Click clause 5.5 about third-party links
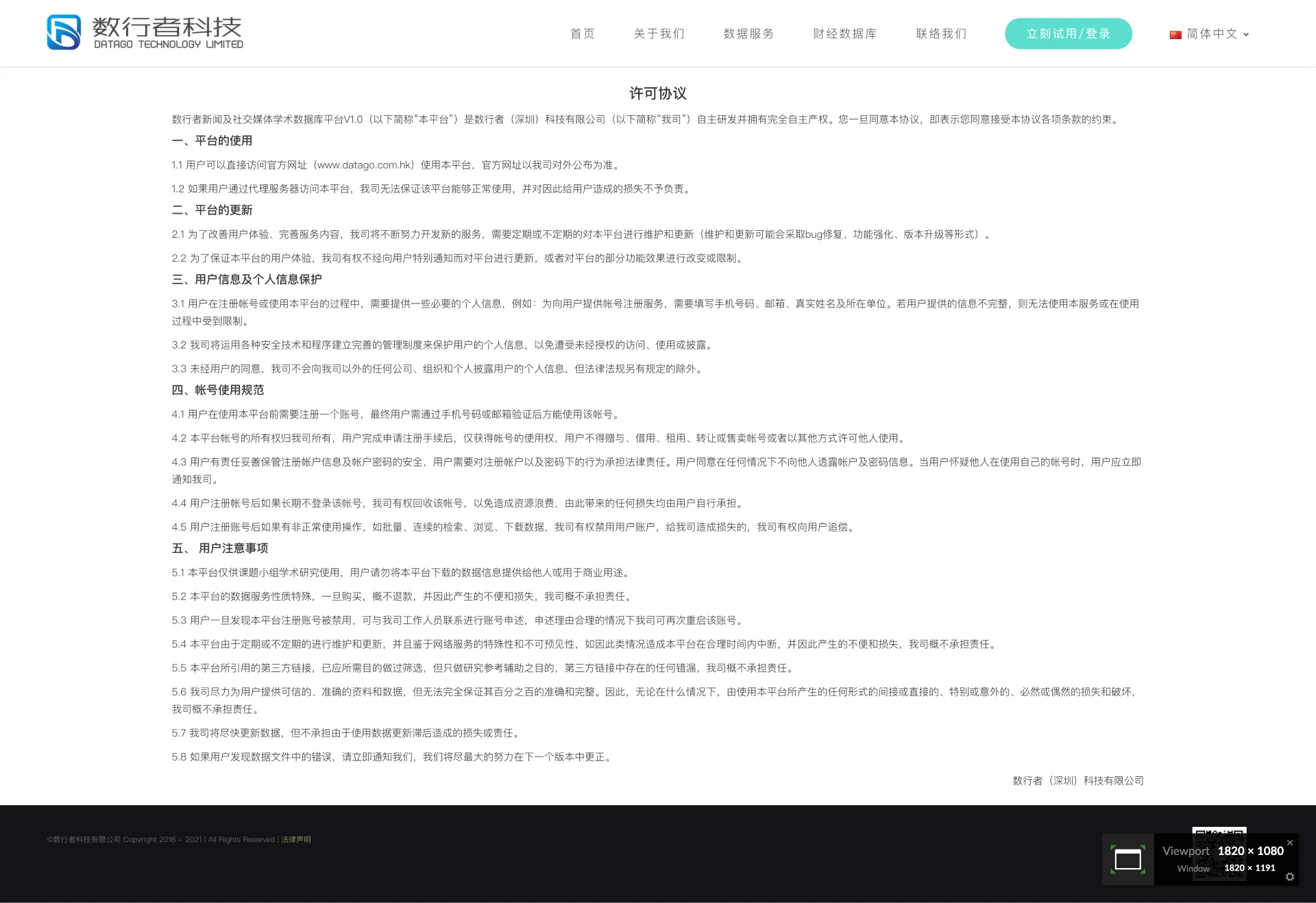The height and width of the screenshot is (903, 1316). pyautogui.click(x=484, y=669)
